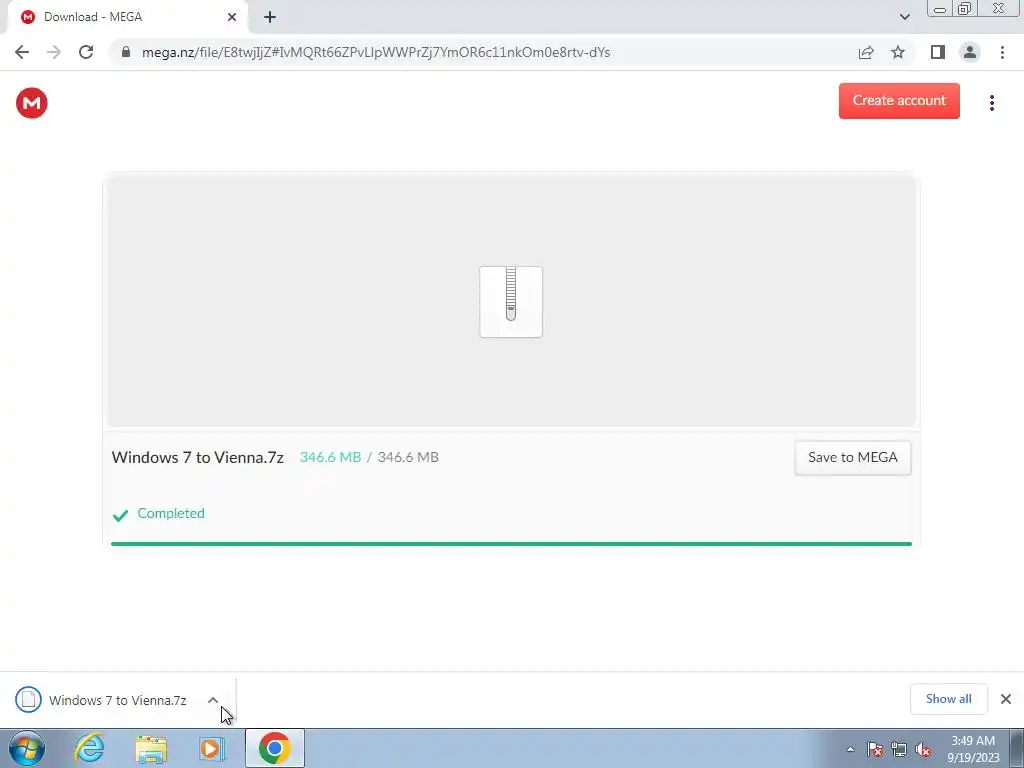The image size is (1024, 768).
Task: Click Action Center flag tray icon
Action: tap(874, 749)
